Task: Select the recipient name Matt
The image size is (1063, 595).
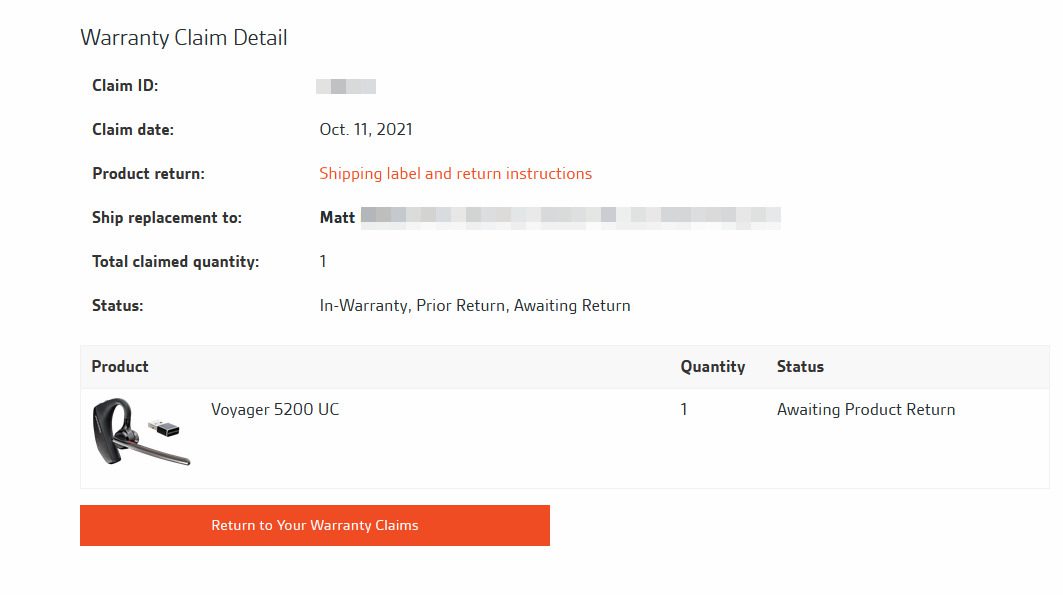Action: point(337,218)
